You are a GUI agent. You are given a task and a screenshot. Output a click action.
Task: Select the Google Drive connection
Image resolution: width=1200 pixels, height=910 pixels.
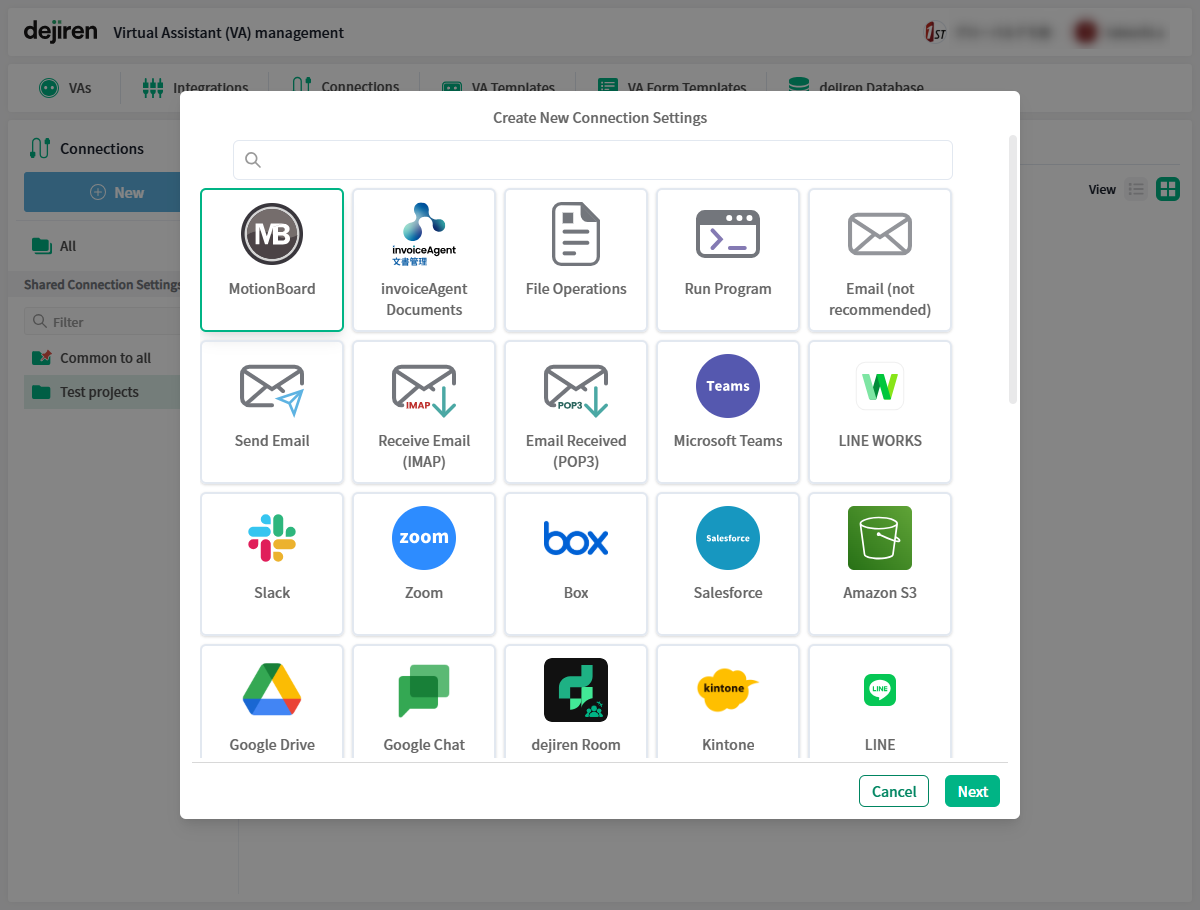click(x=272, y=703)
